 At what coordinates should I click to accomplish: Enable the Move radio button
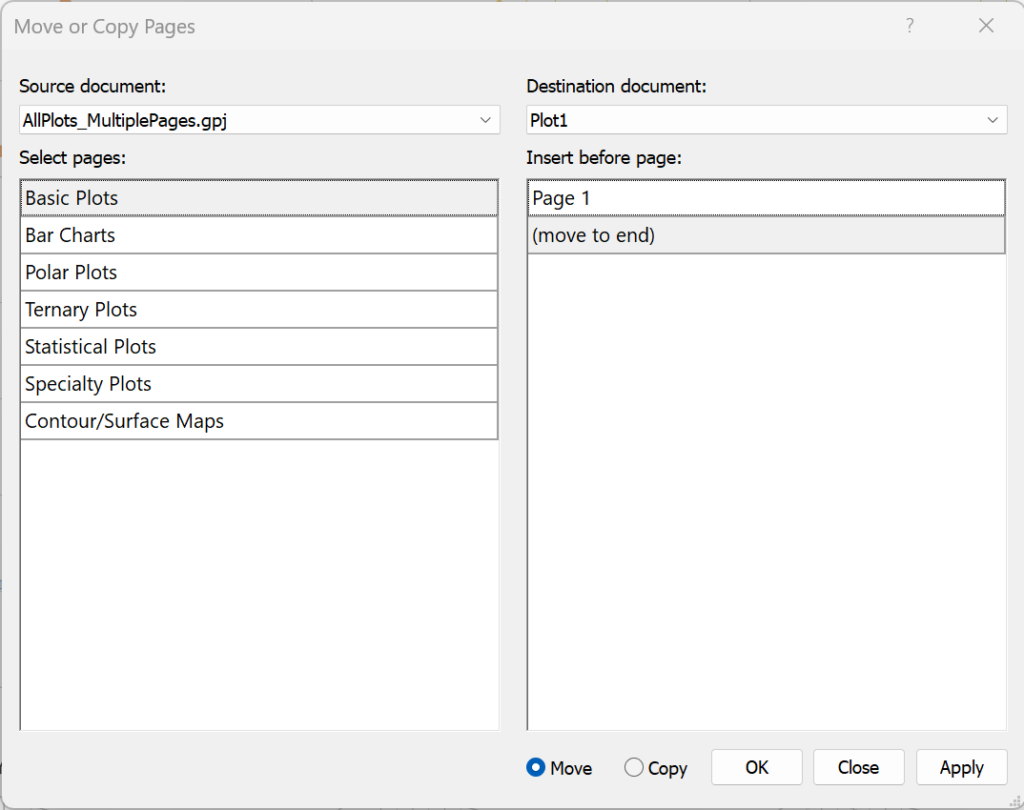tap(536, 768)
